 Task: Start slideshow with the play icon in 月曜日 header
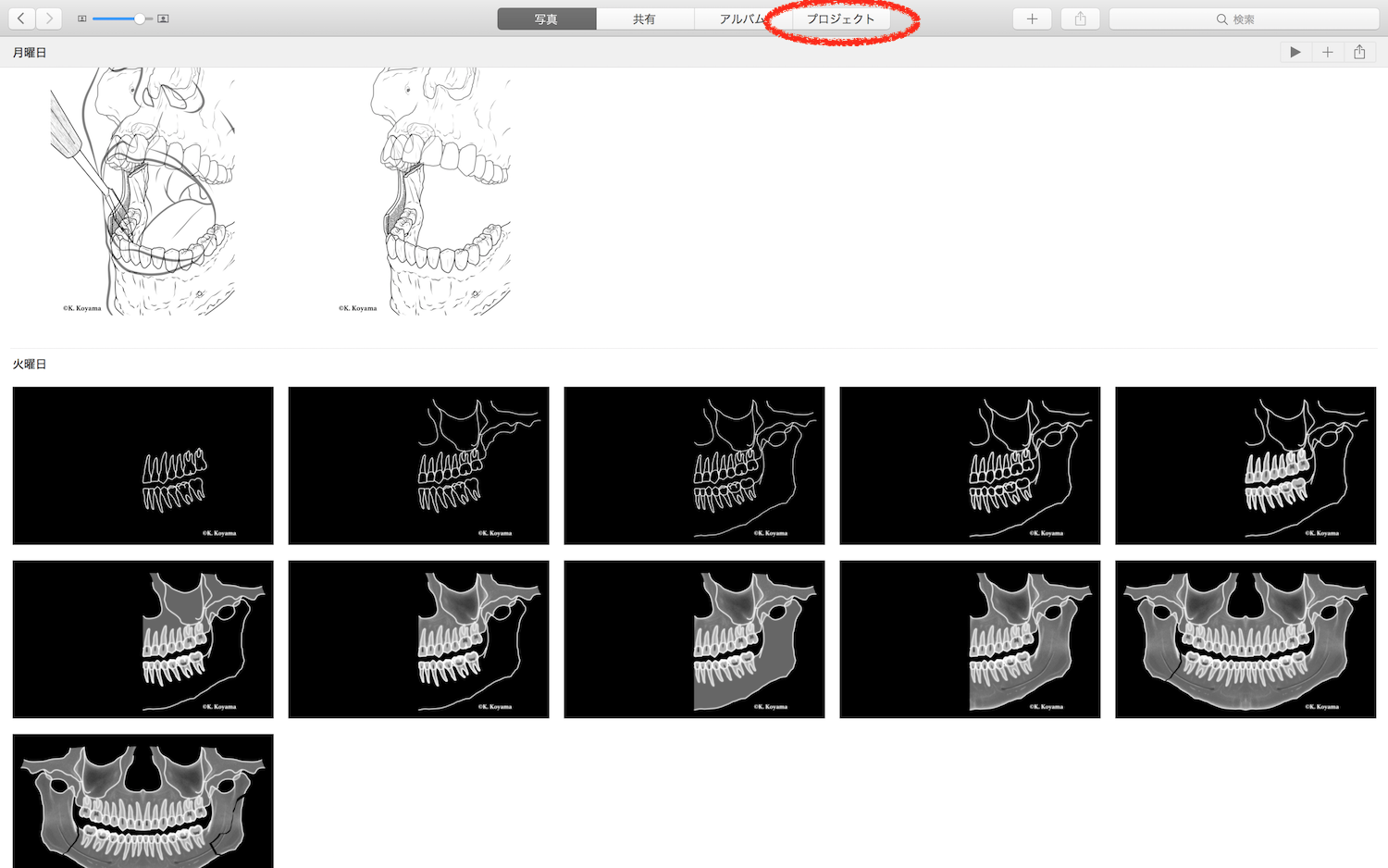1295,52
